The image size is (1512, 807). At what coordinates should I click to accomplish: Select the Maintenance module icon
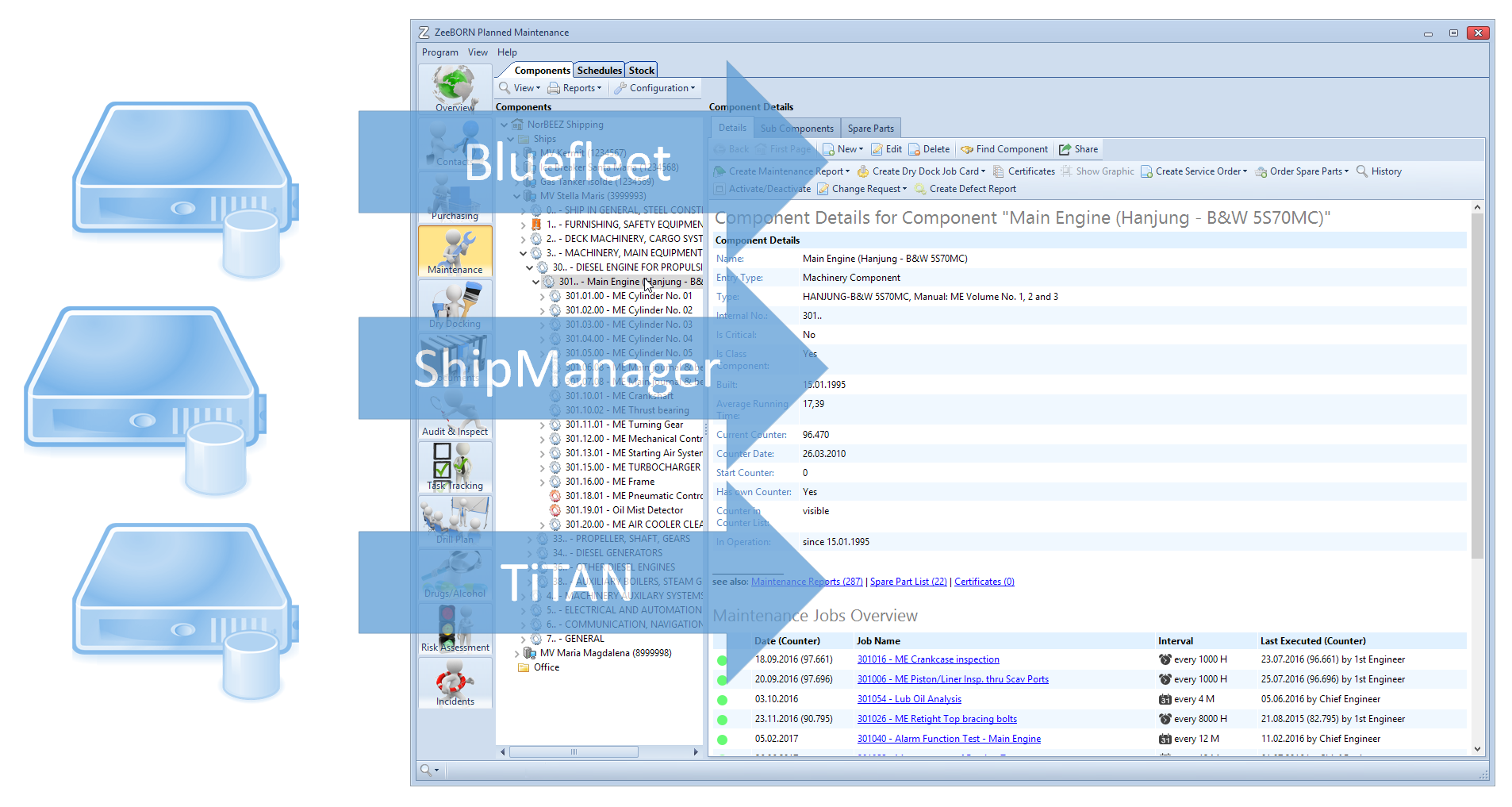click(455, 251)
